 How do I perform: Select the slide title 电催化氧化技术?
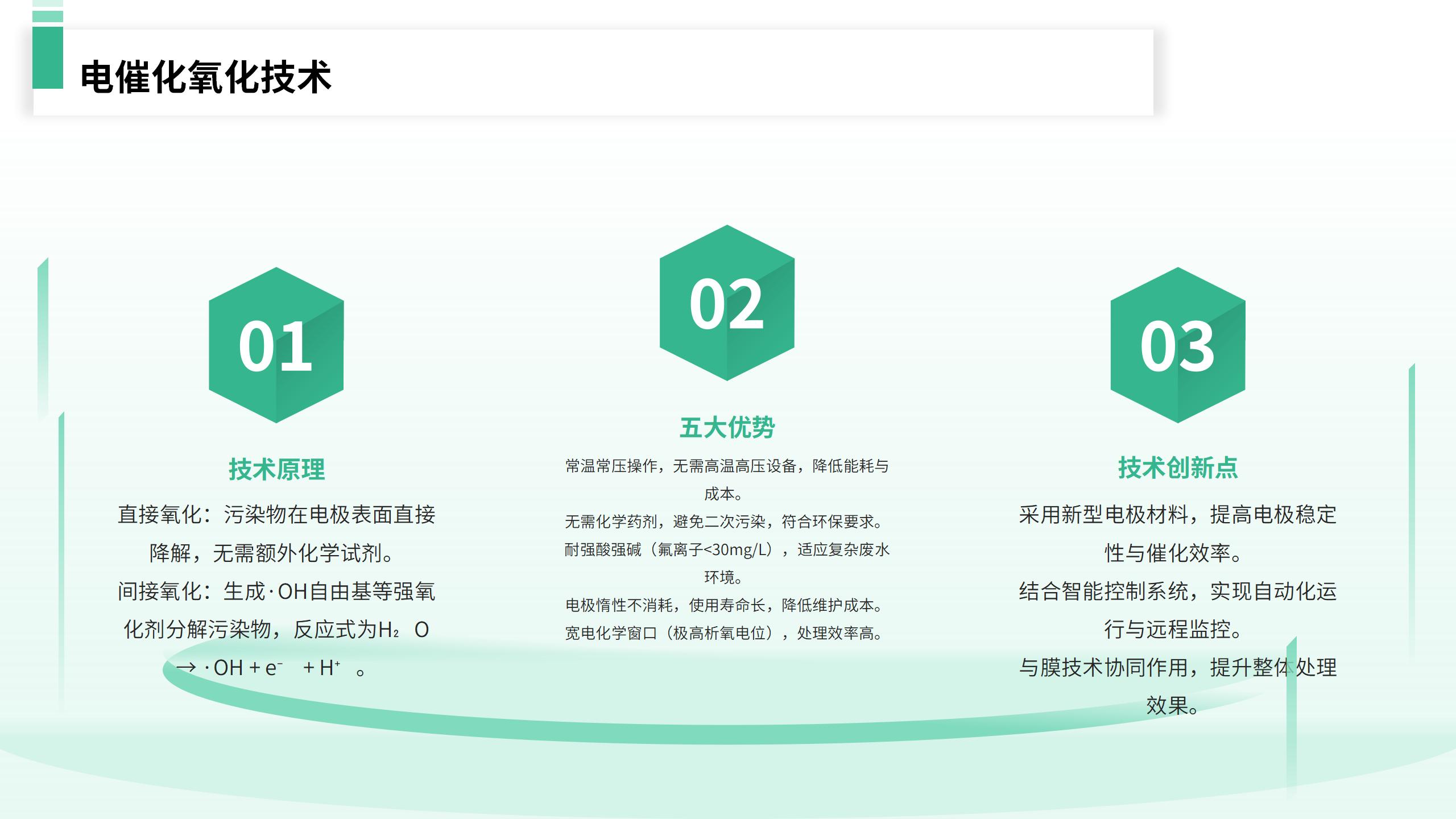(206, 77)
